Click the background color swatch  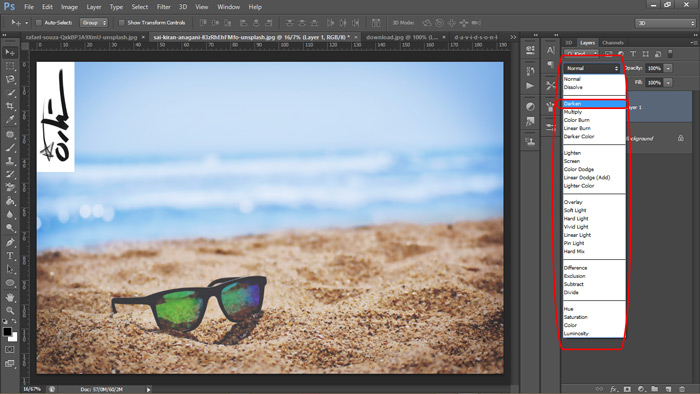(x=14, y=338)
